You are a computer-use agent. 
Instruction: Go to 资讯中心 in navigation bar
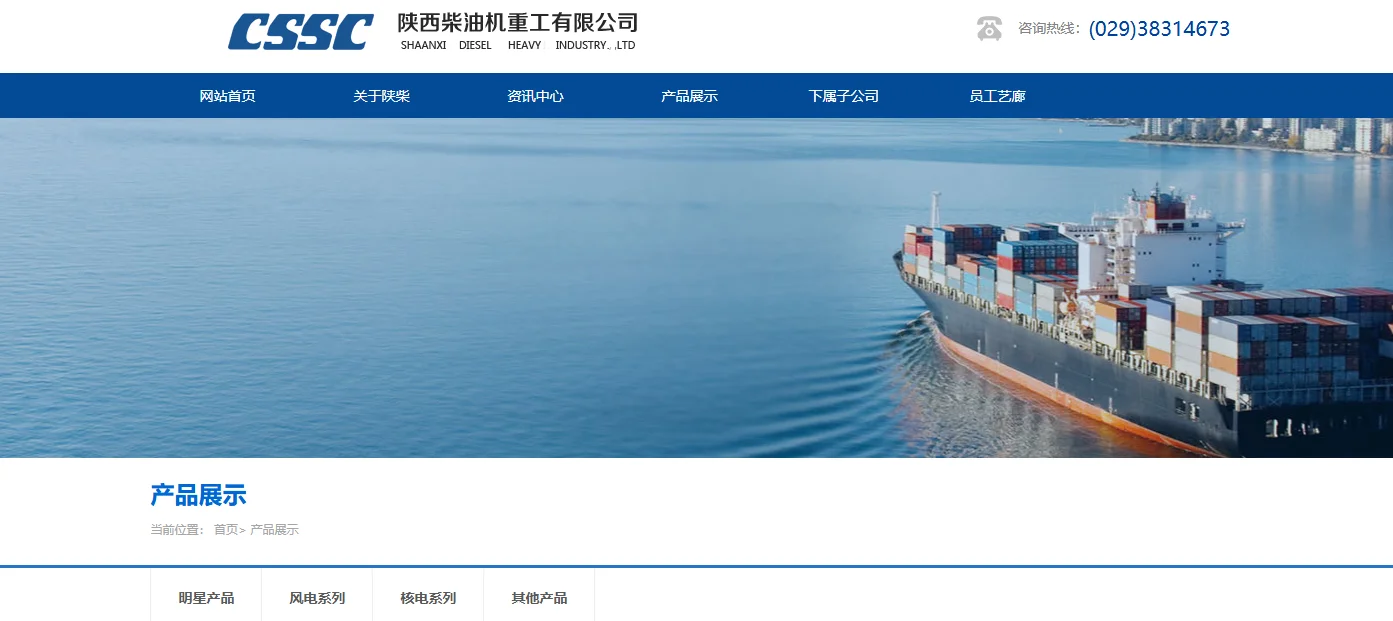[x=535, y=96]
